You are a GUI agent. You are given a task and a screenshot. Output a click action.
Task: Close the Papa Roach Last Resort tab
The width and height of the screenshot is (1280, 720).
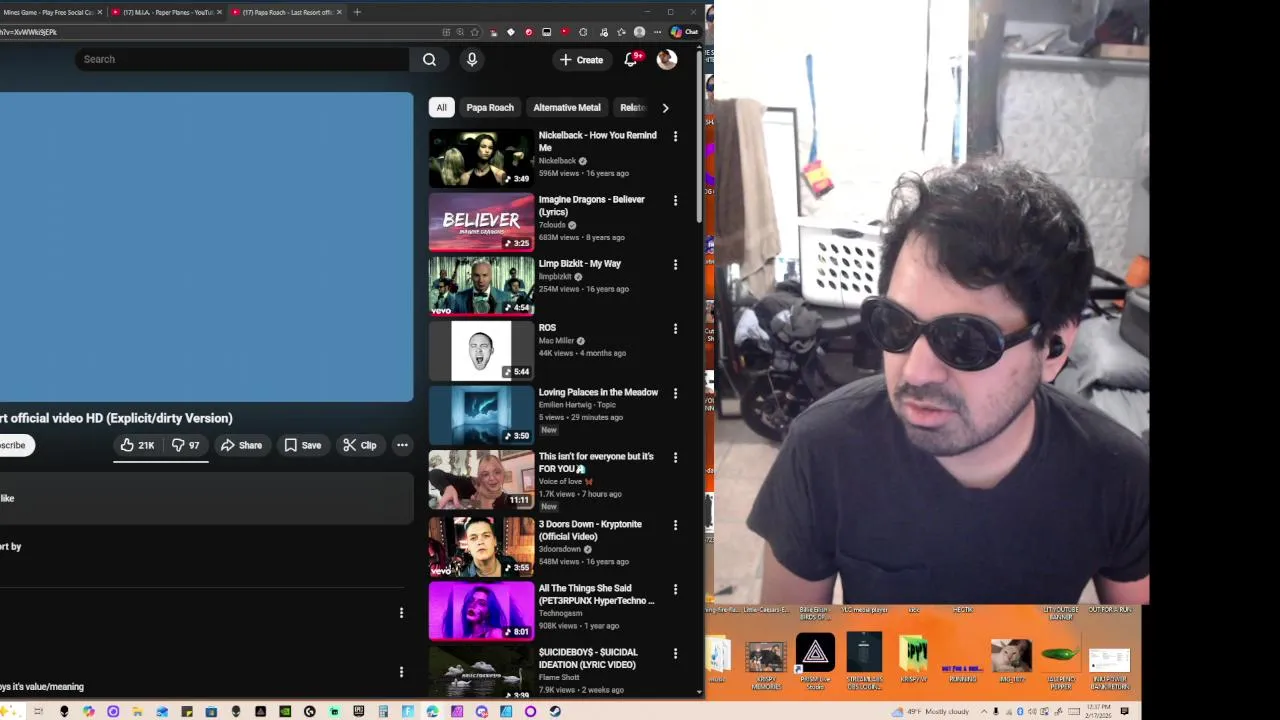tap(339, 12)
